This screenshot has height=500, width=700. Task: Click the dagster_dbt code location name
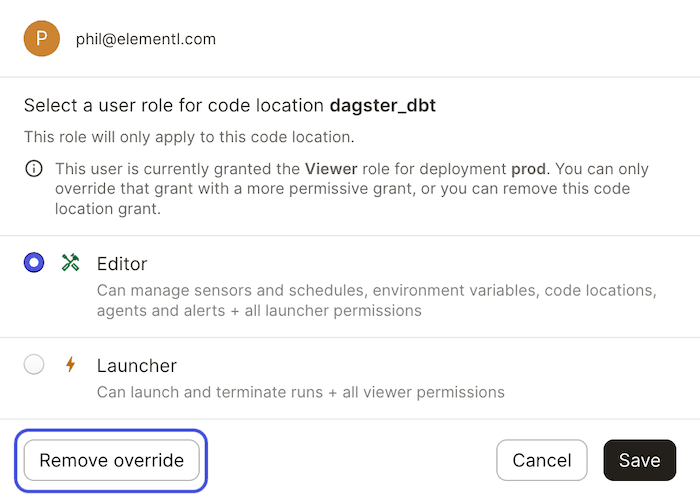coord(383,106)
